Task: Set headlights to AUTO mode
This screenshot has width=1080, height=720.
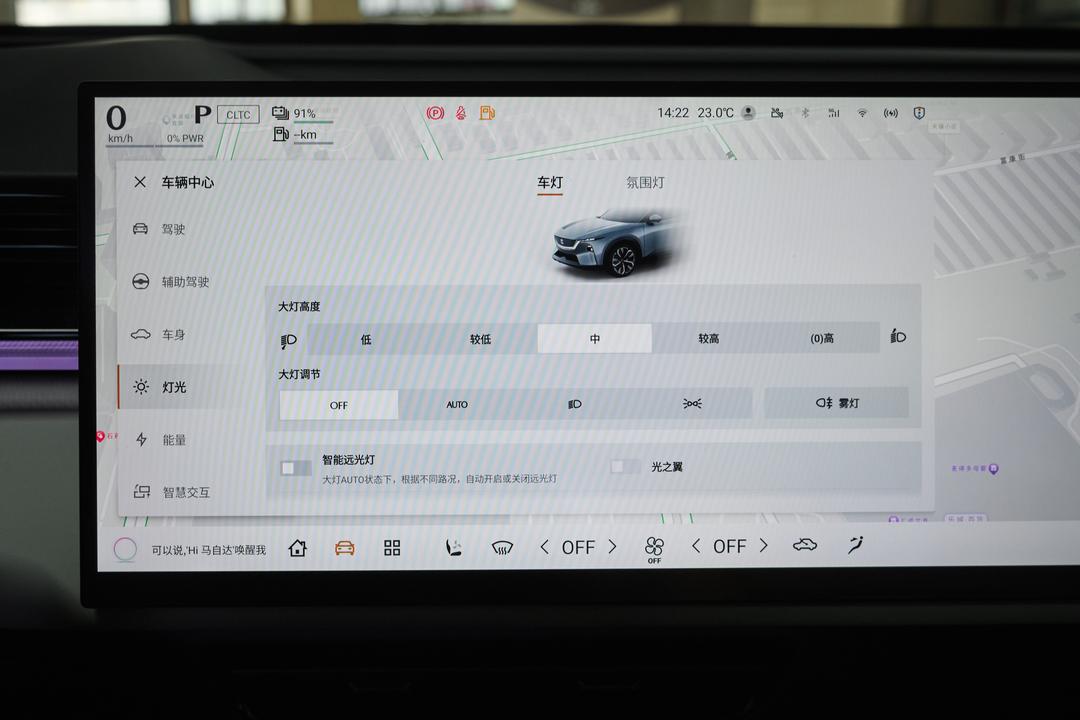Action: point(457,404)
